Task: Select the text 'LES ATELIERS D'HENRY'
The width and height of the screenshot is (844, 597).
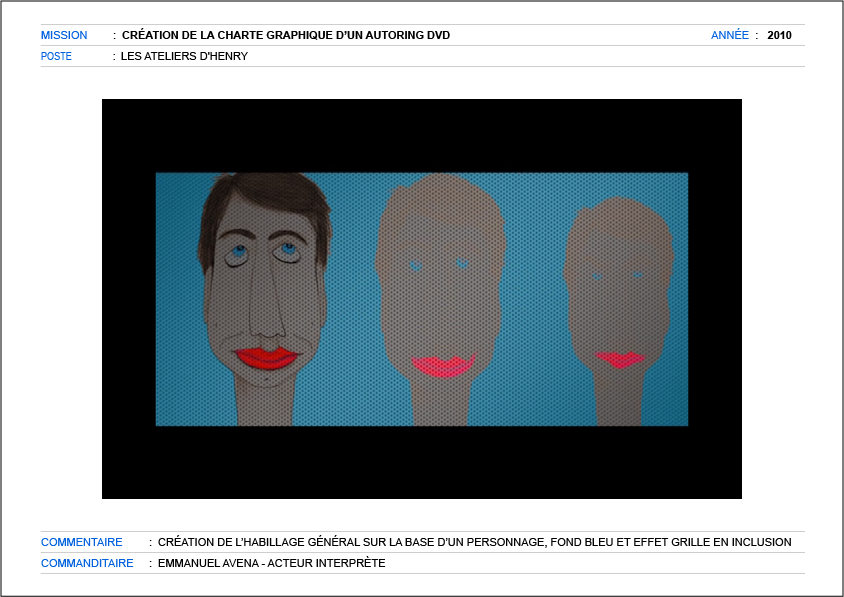Action: point(184,57)
